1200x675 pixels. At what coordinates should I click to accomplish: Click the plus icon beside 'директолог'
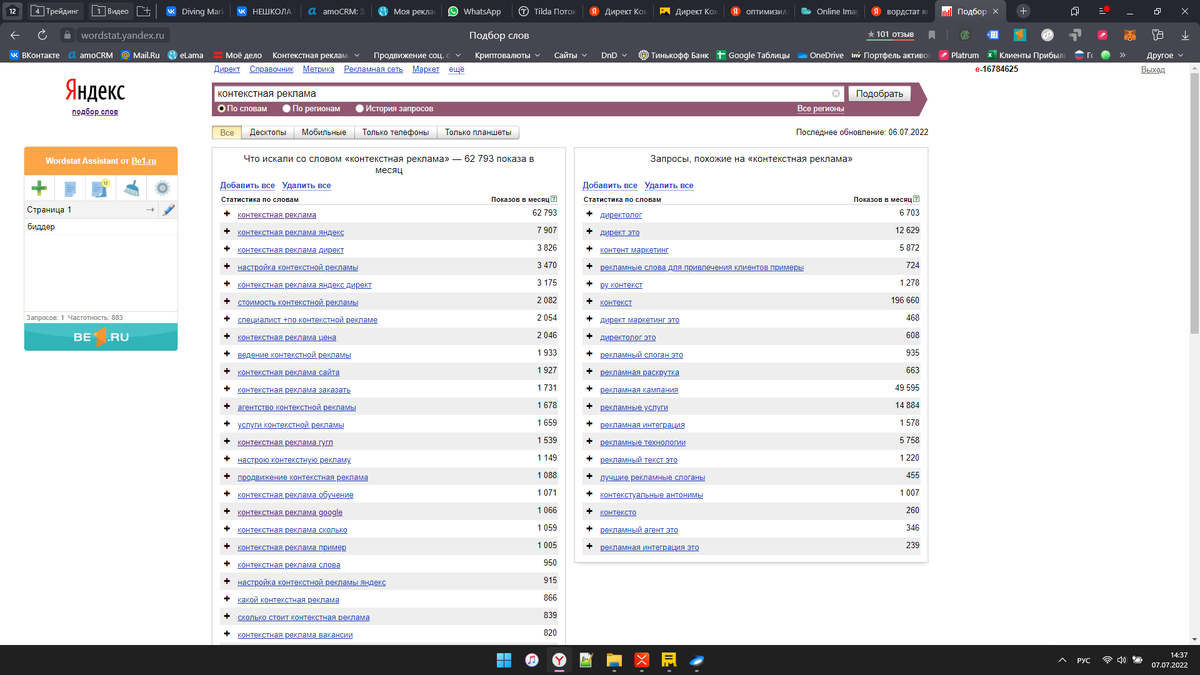(590, 214)
